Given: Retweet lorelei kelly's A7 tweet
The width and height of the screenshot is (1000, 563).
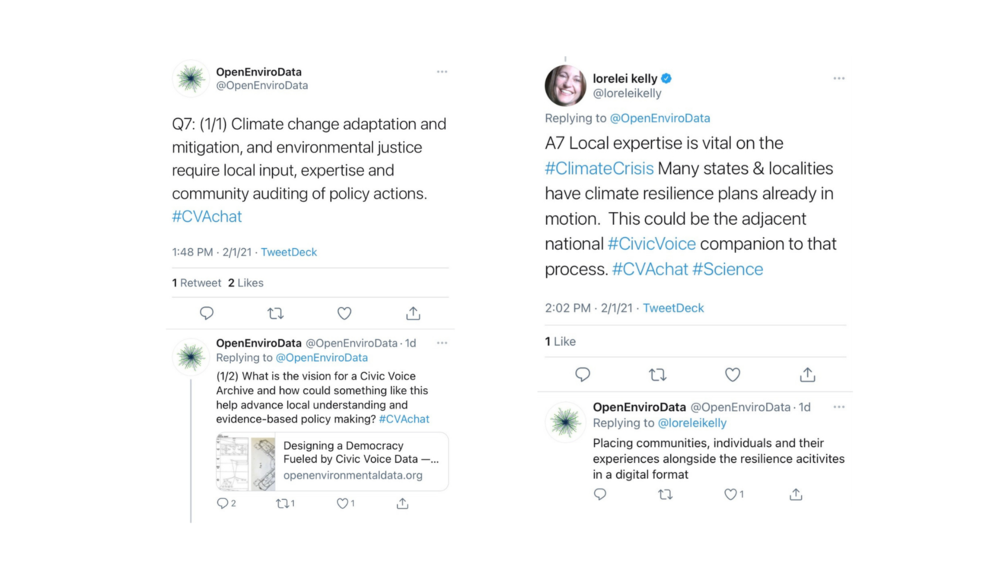Looking at the screenshot, I should pos(658,375).
